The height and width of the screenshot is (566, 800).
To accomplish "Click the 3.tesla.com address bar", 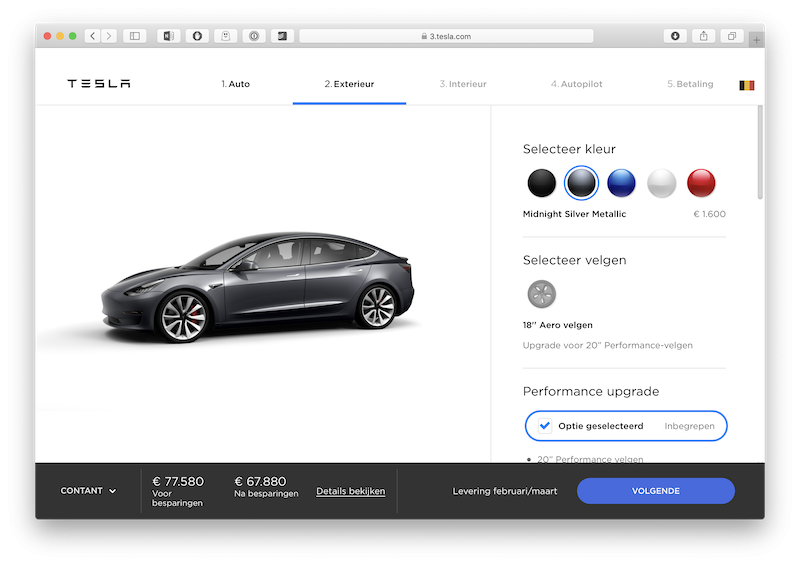I will [446, 36].
